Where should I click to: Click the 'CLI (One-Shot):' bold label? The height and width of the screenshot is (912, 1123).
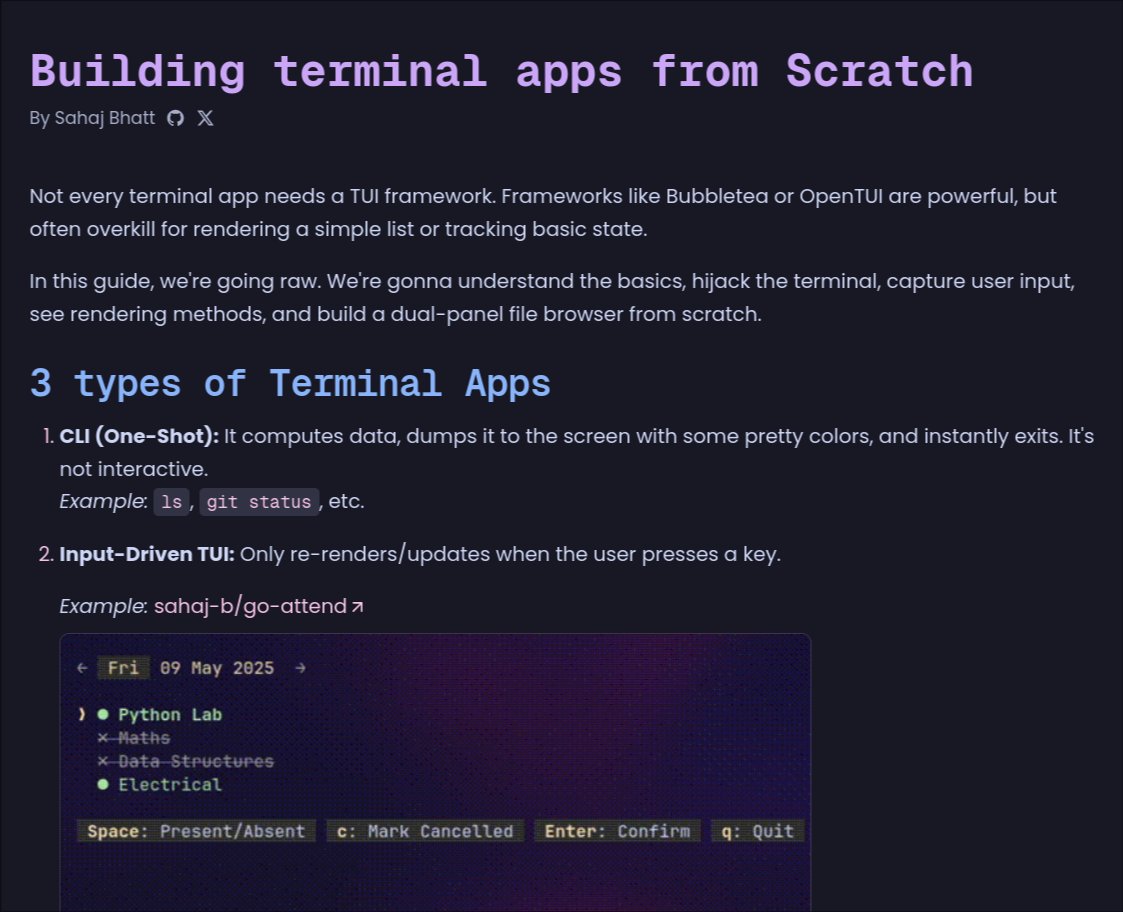pyautogui.click(x=139, y=436)
